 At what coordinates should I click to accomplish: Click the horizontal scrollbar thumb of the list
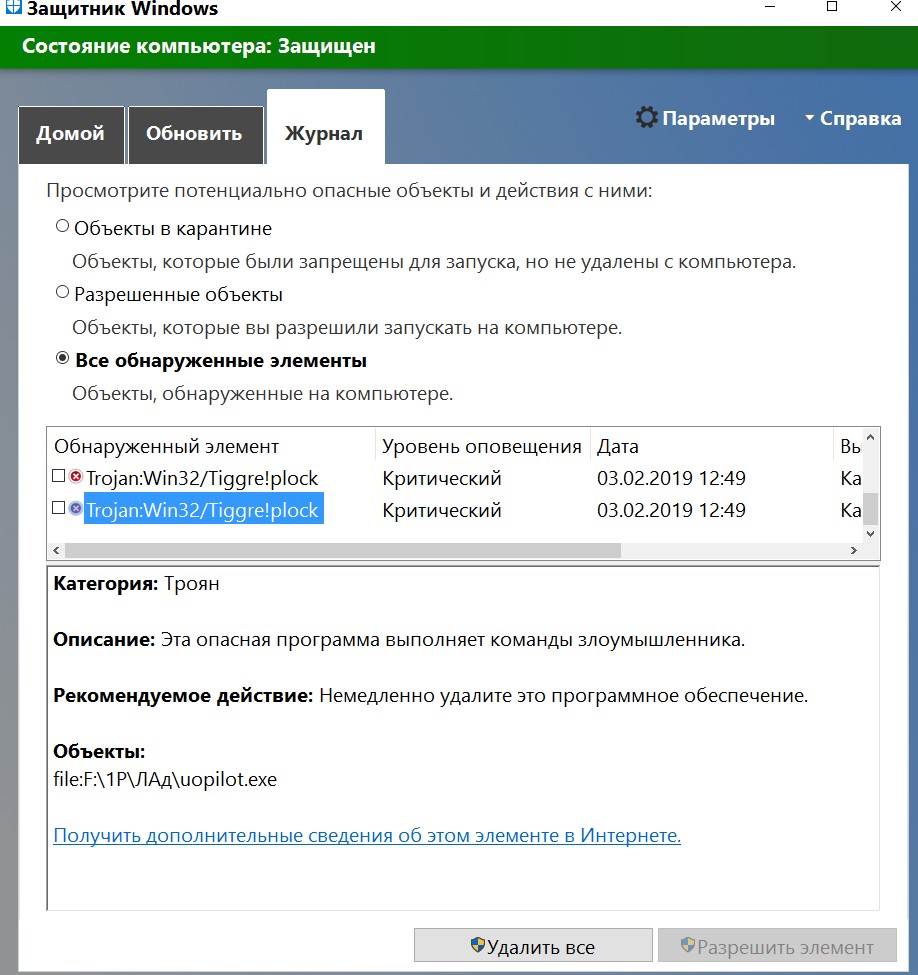coord(343,550)
